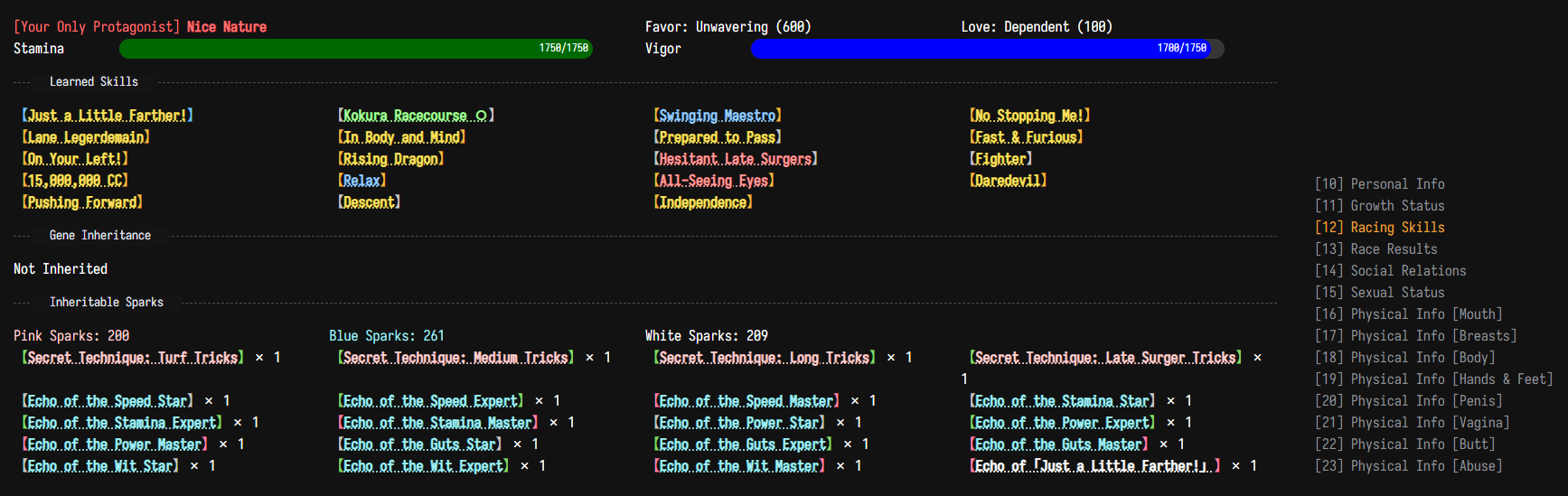Screen dimensions: 1568x496
Task: Click [Echo of the Wit Star] spark
Action: (x=100, y=466)
